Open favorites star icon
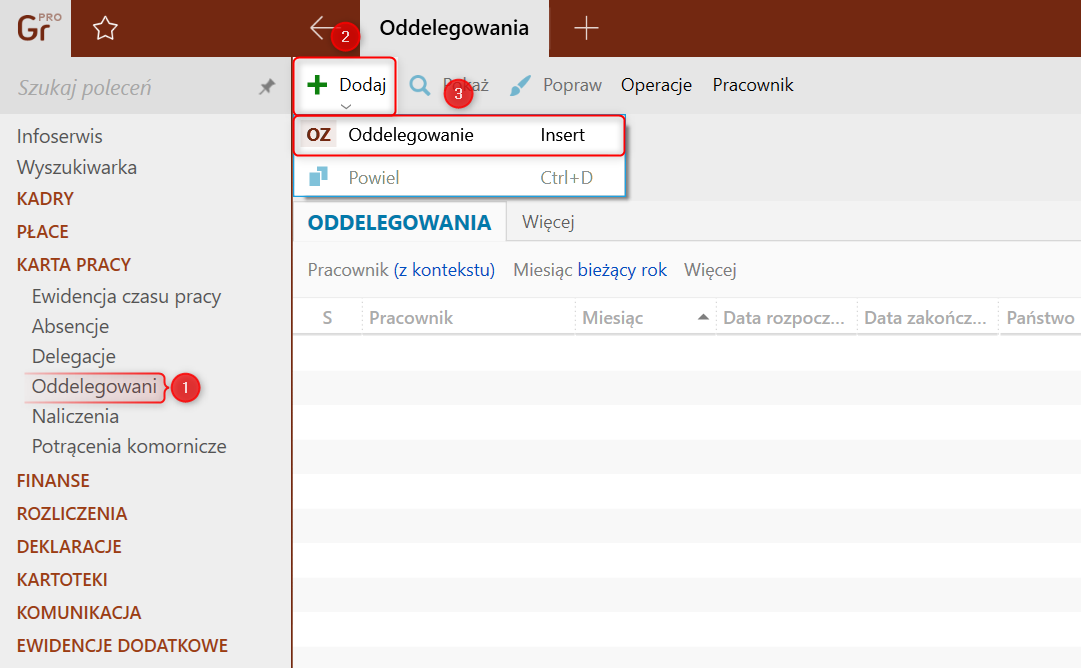 click(105, 28)
